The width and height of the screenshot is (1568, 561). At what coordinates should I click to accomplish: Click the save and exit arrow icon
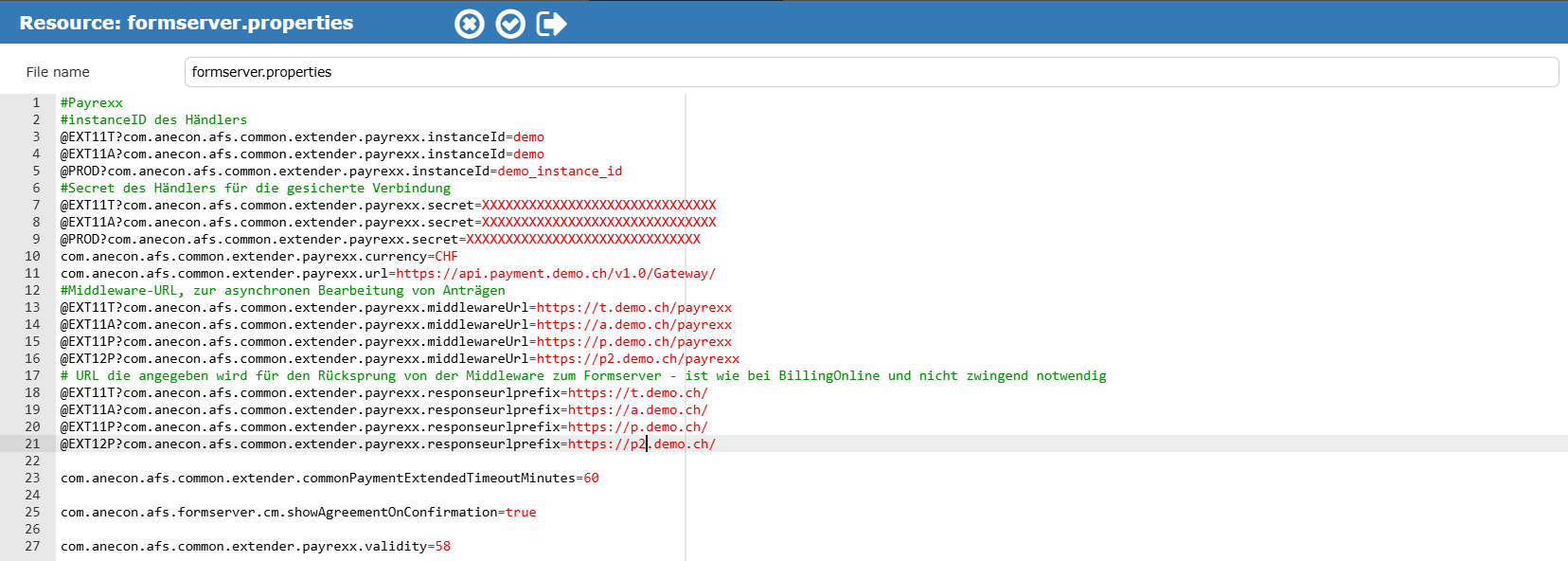pos(551,24)
